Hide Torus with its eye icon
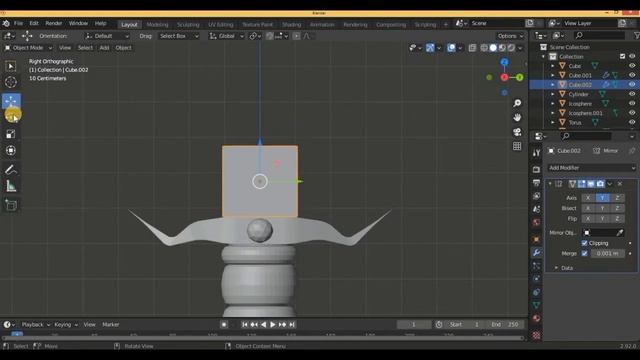Screen dimensions: 640x360 tap(632, 122)
